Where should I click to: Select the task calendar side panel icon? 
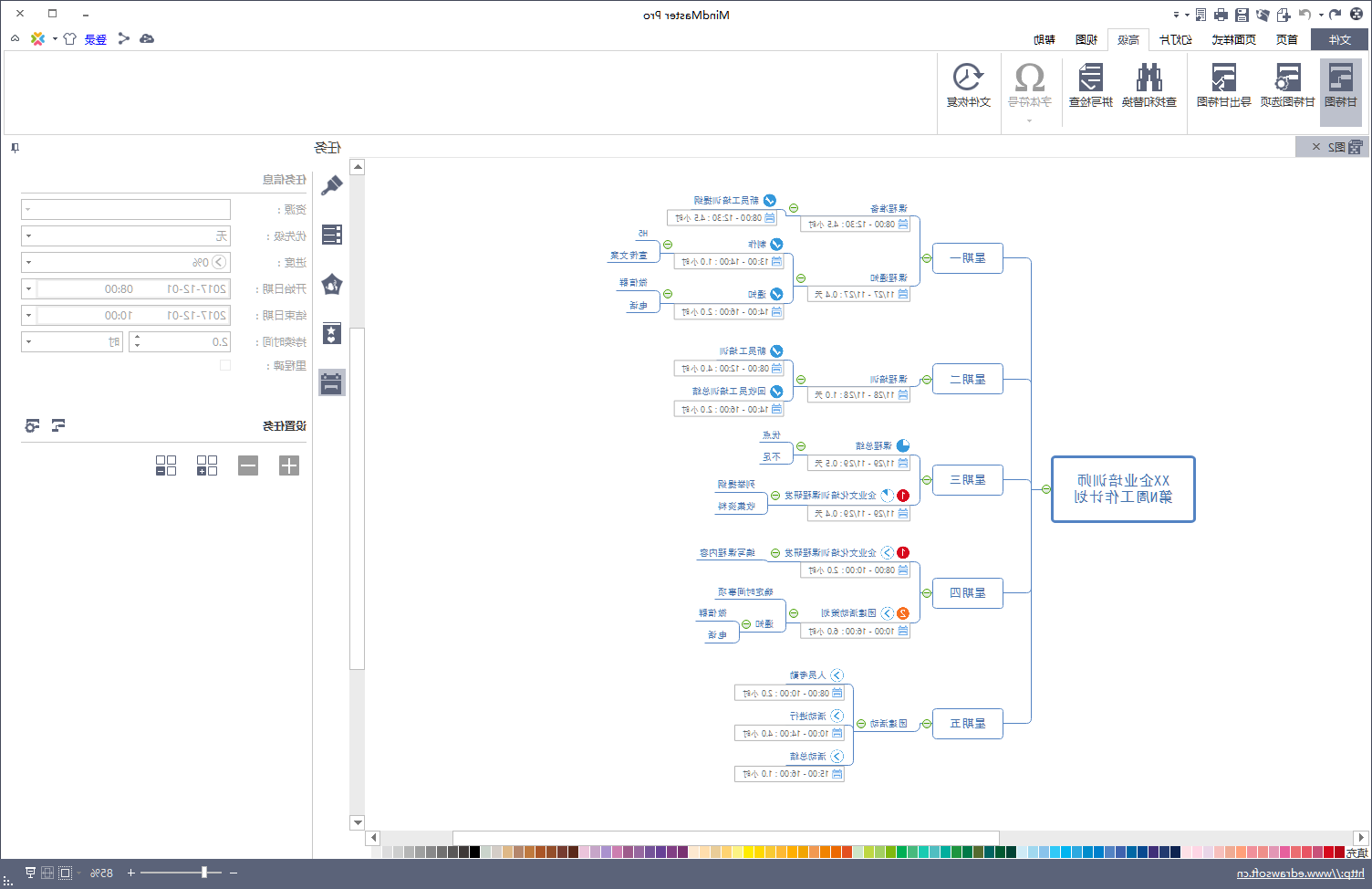point(332,382)
